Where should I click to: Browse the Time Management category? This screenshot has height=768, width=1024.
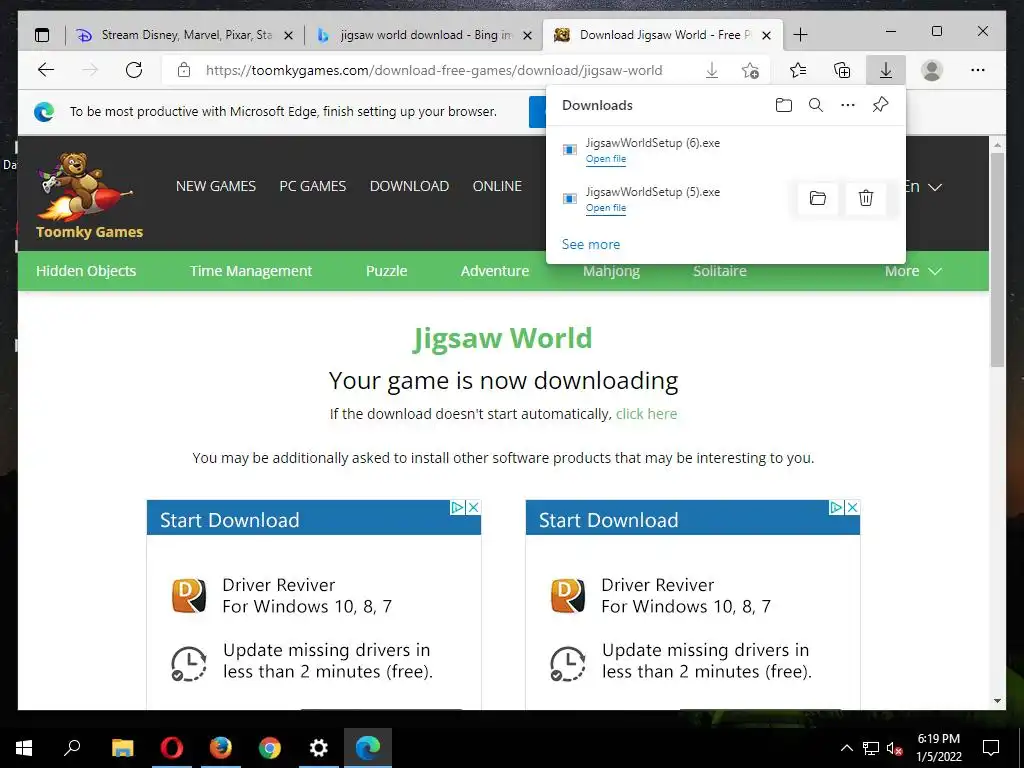[251, 271]
